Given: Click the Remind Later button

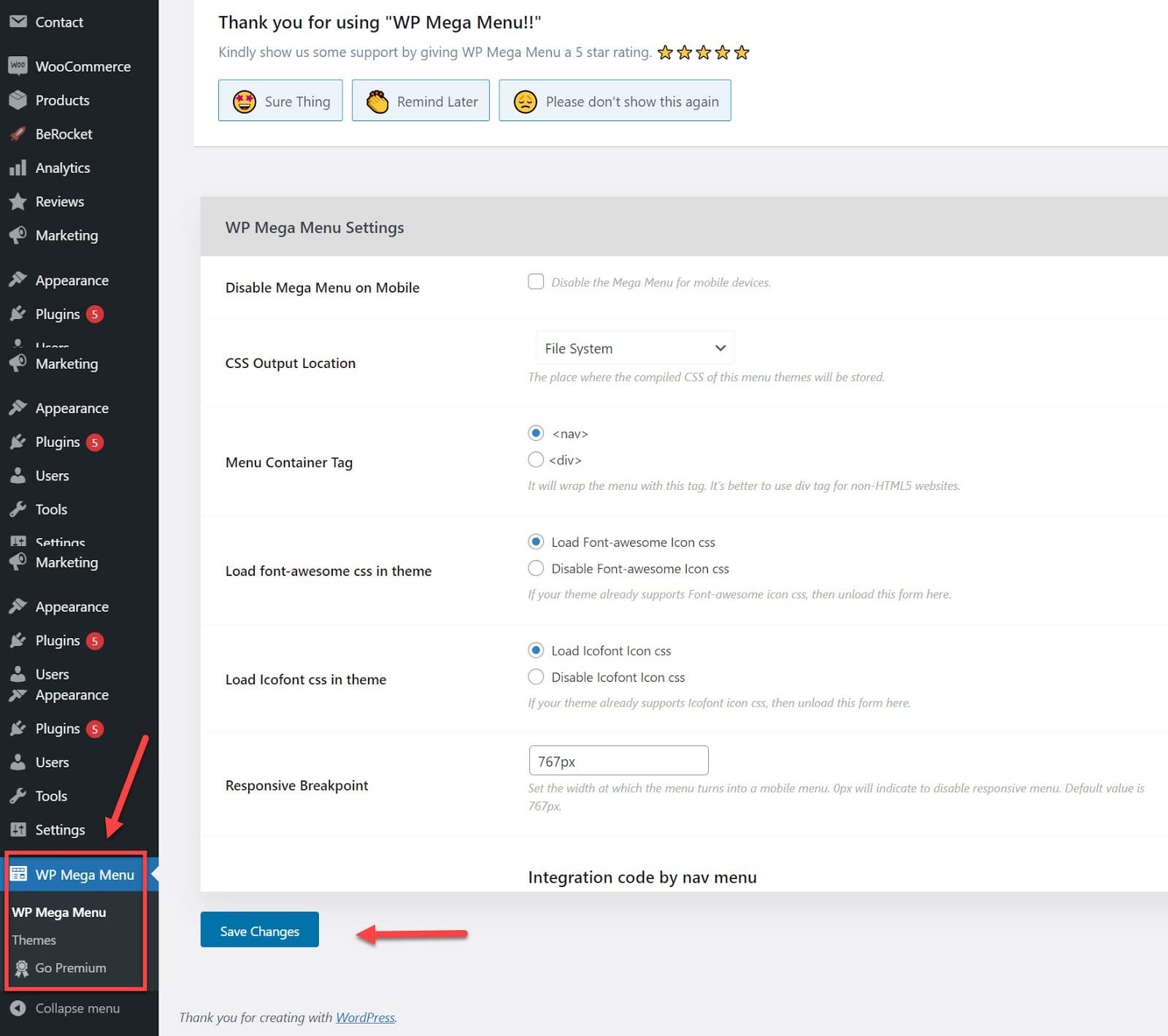Looking at the screenshot, I should pos(420,101).
